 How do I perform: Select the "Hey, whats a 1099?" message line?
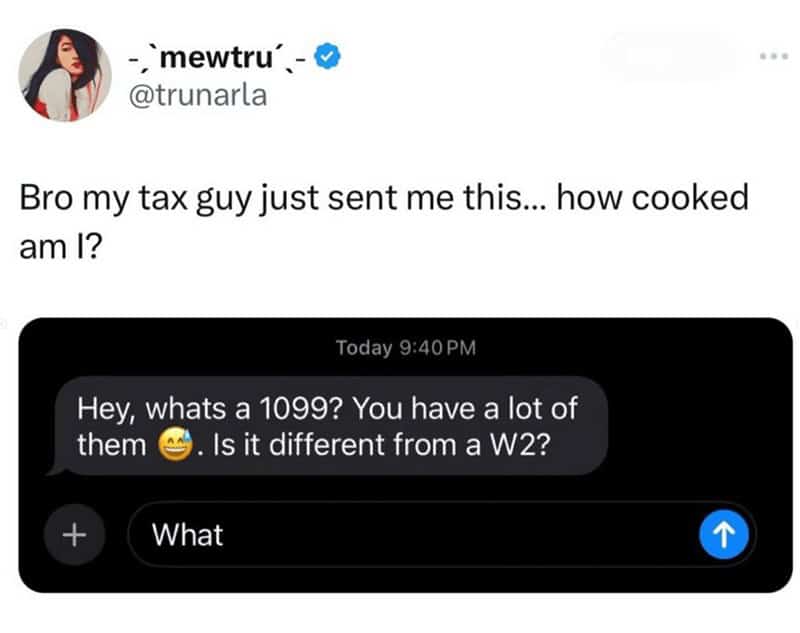click(x=326, y=408)
